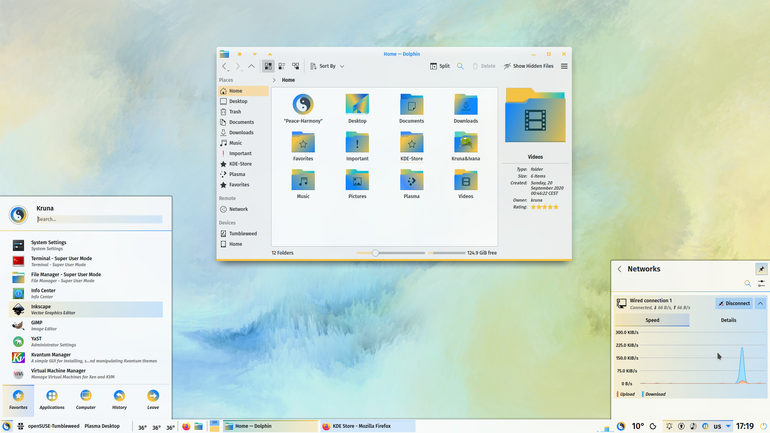
Task: Switch to Speed tab in Networks
Action: click(652, 320)
